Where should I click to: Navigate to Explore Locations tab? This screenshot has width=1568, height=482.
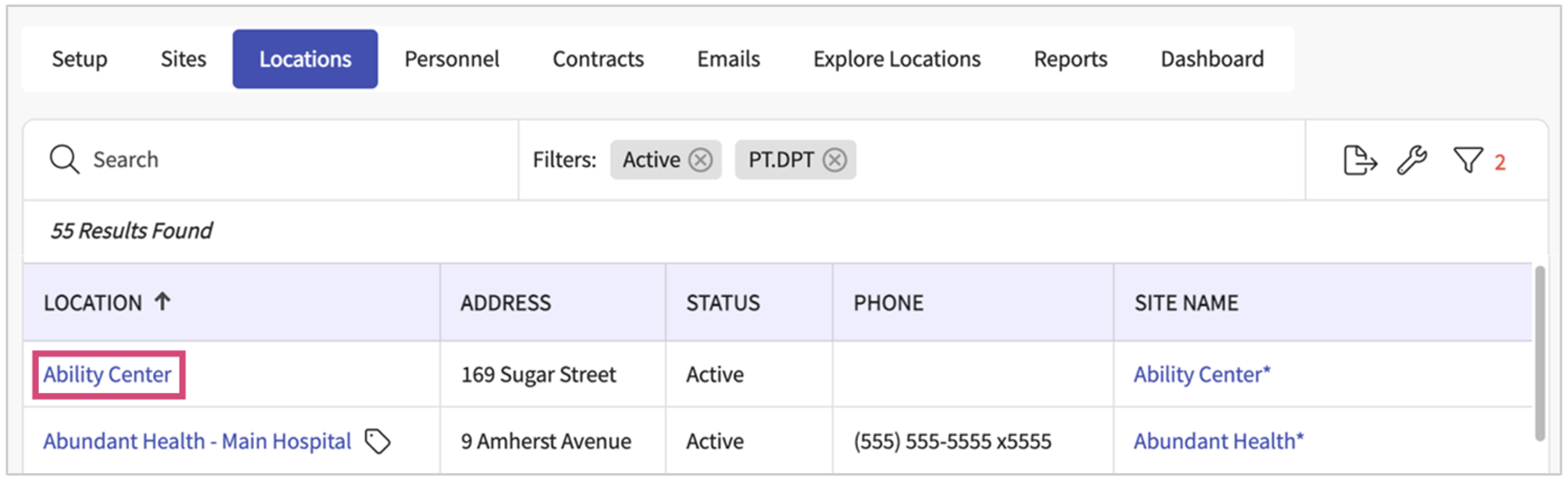(896, 59)
